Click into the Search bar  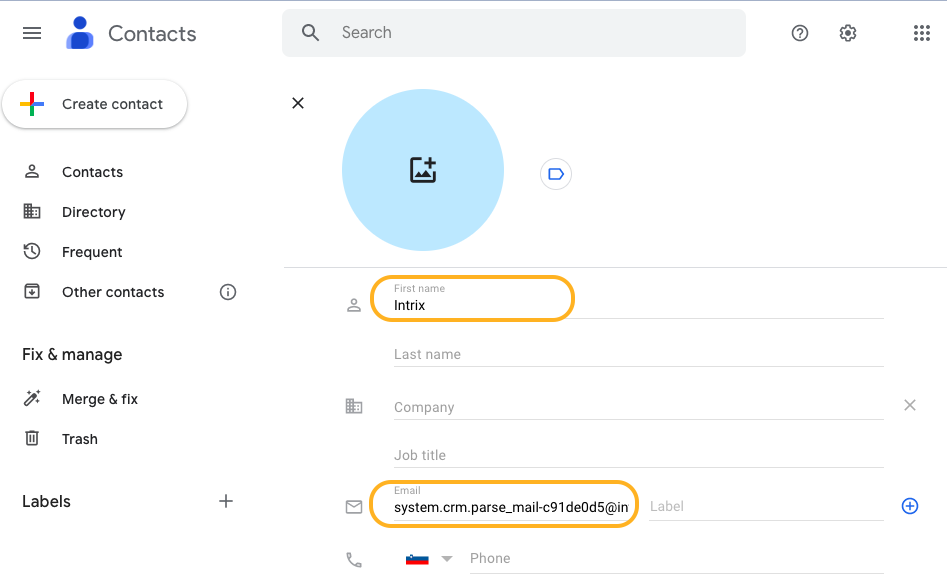[513, 33]
